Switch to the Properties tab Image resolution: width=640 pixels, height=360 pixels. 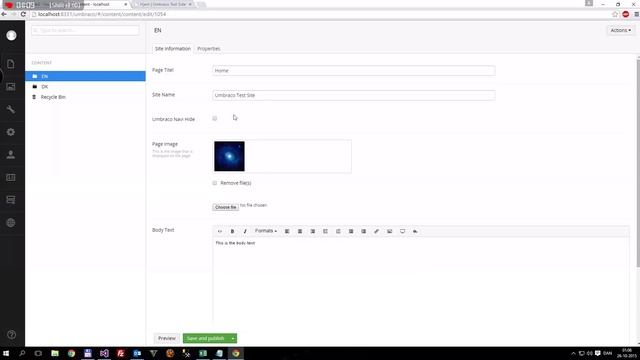[209, 49]
